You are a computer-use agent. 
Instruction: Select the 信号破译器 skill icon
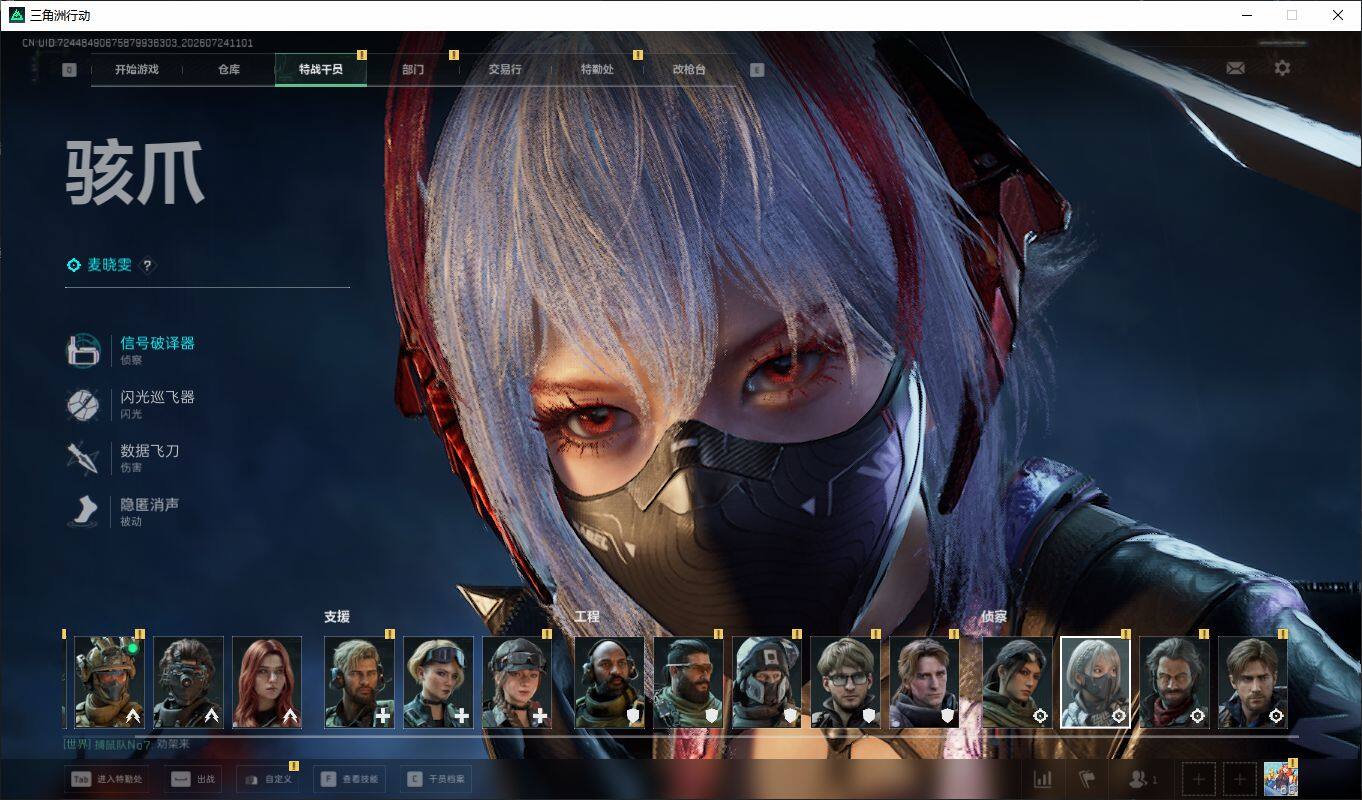[83, 350]
